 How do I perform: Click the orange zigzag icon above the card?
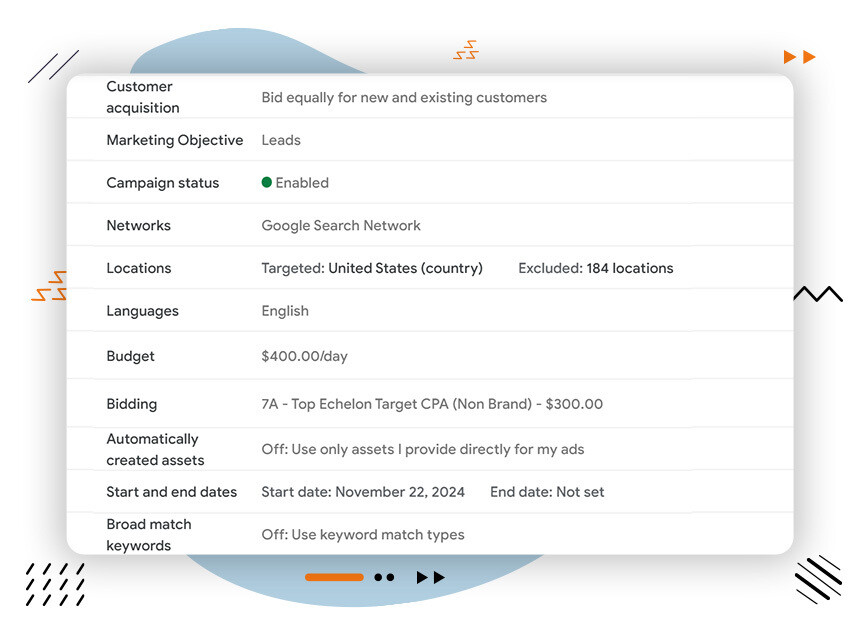click(465, 51)
